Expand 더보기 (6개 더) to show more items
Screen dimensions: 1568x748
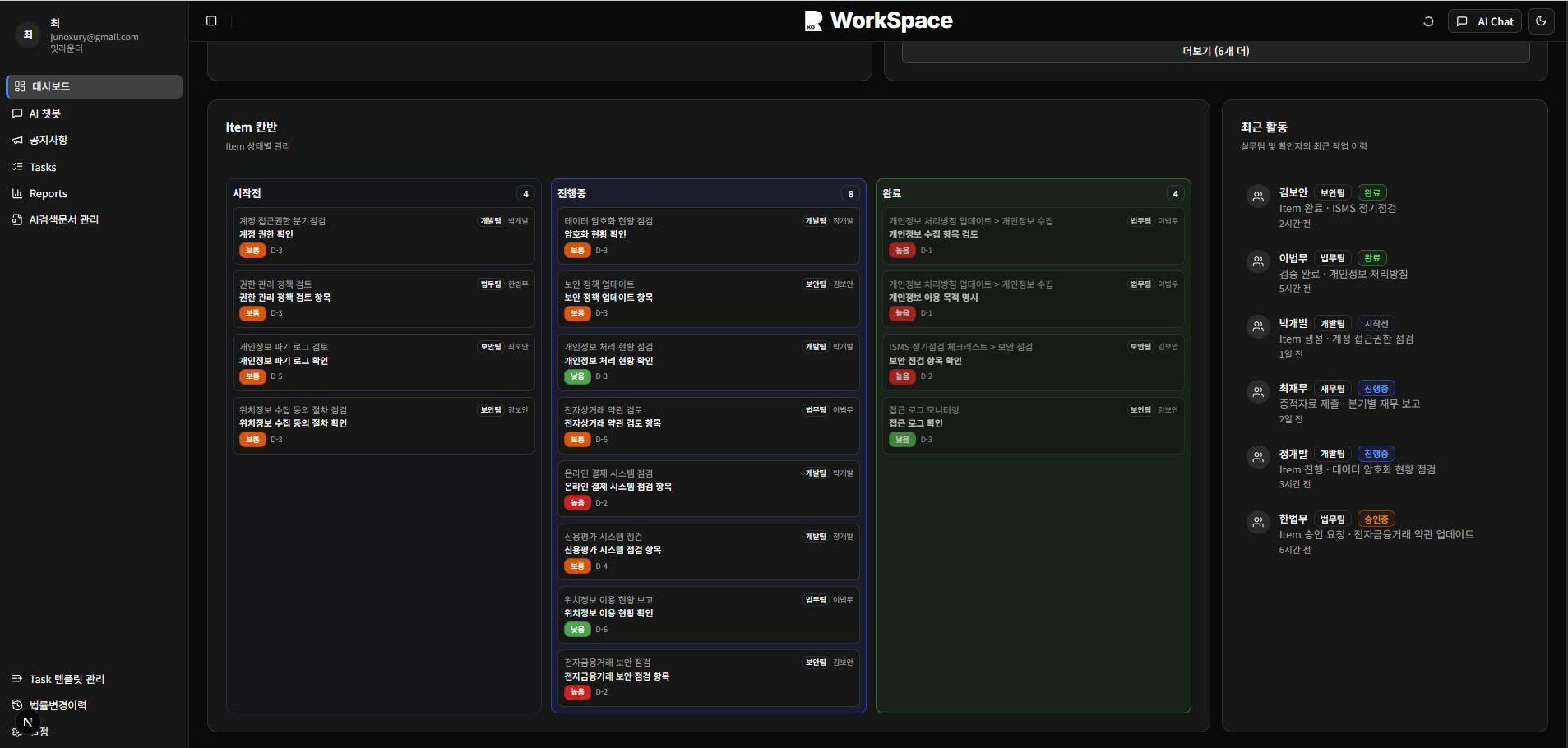pyautogui.click(x=1214, y=50)
